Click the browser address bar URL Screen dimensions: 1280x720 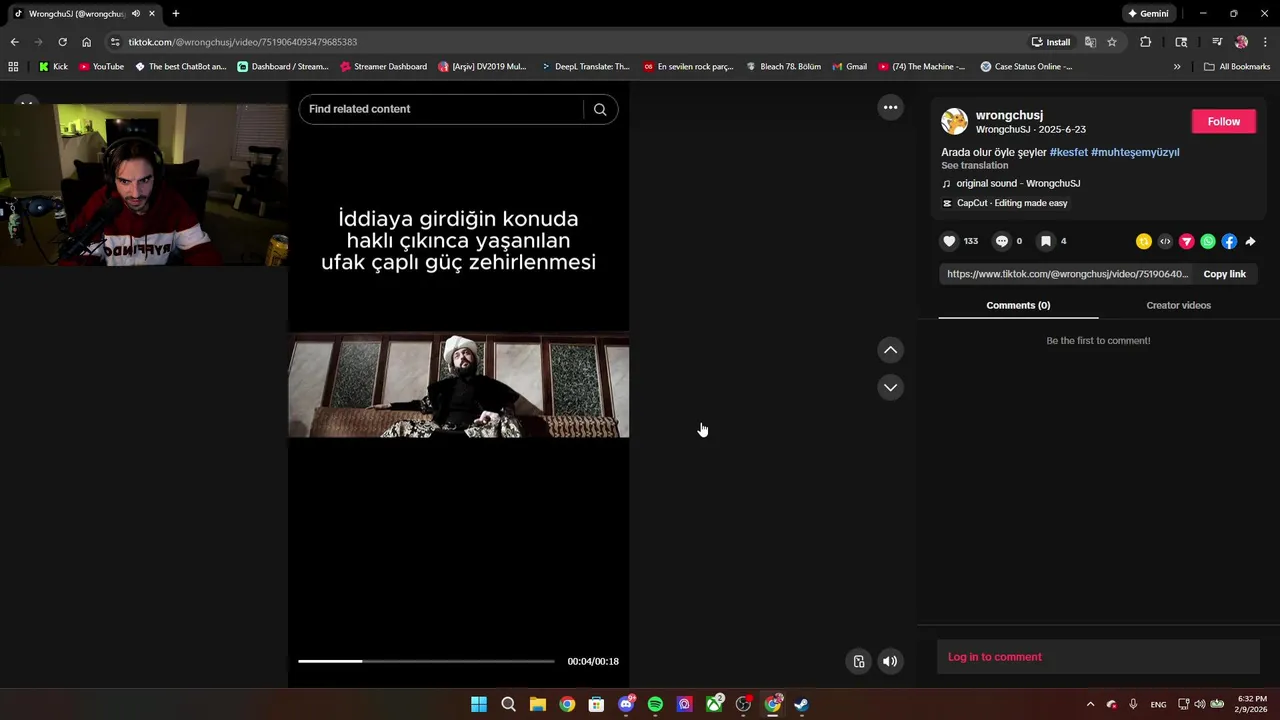[x=243, y=42]
